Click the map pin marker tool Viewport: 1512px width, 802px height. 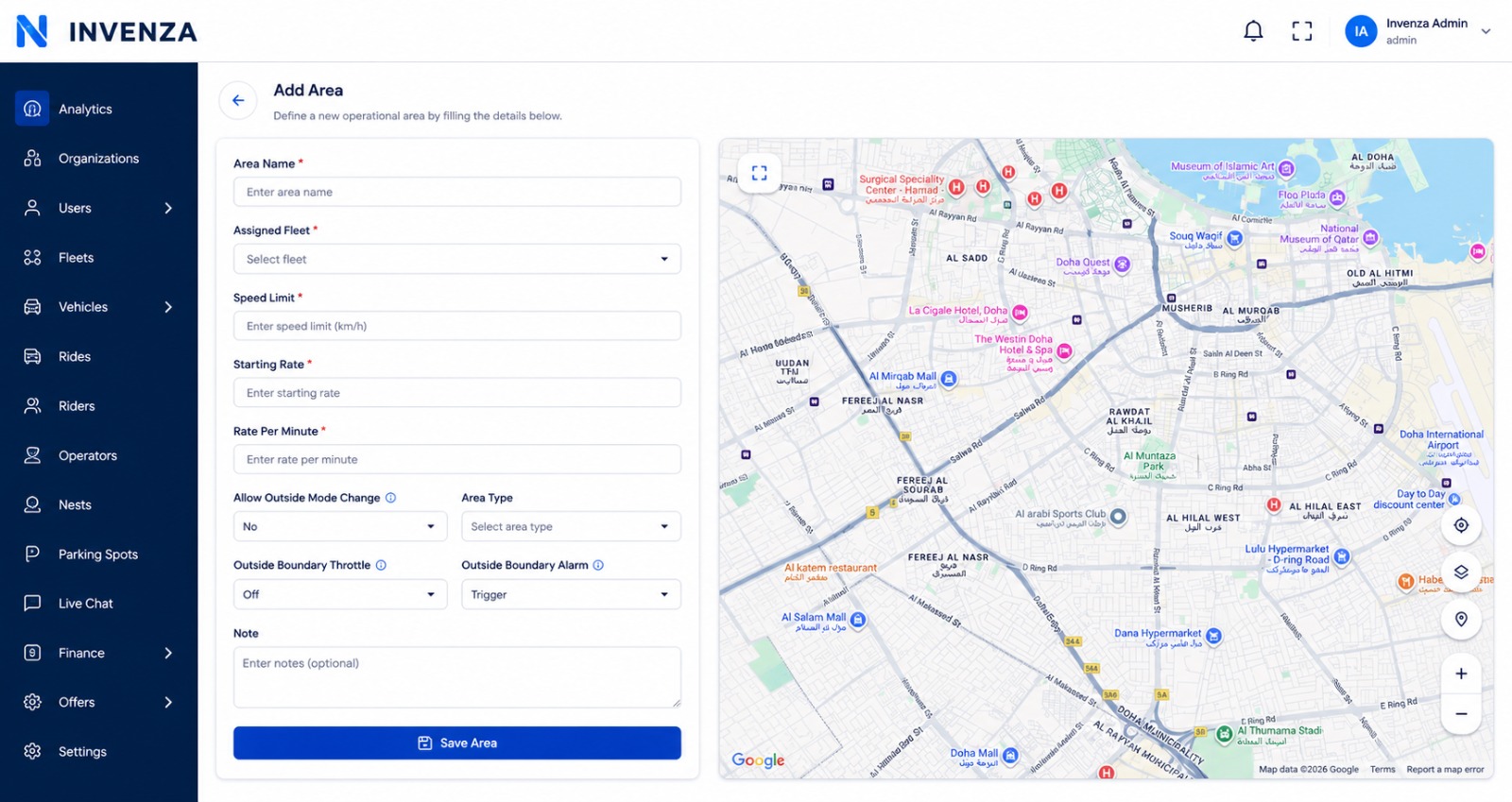[x=1461, y=620]
